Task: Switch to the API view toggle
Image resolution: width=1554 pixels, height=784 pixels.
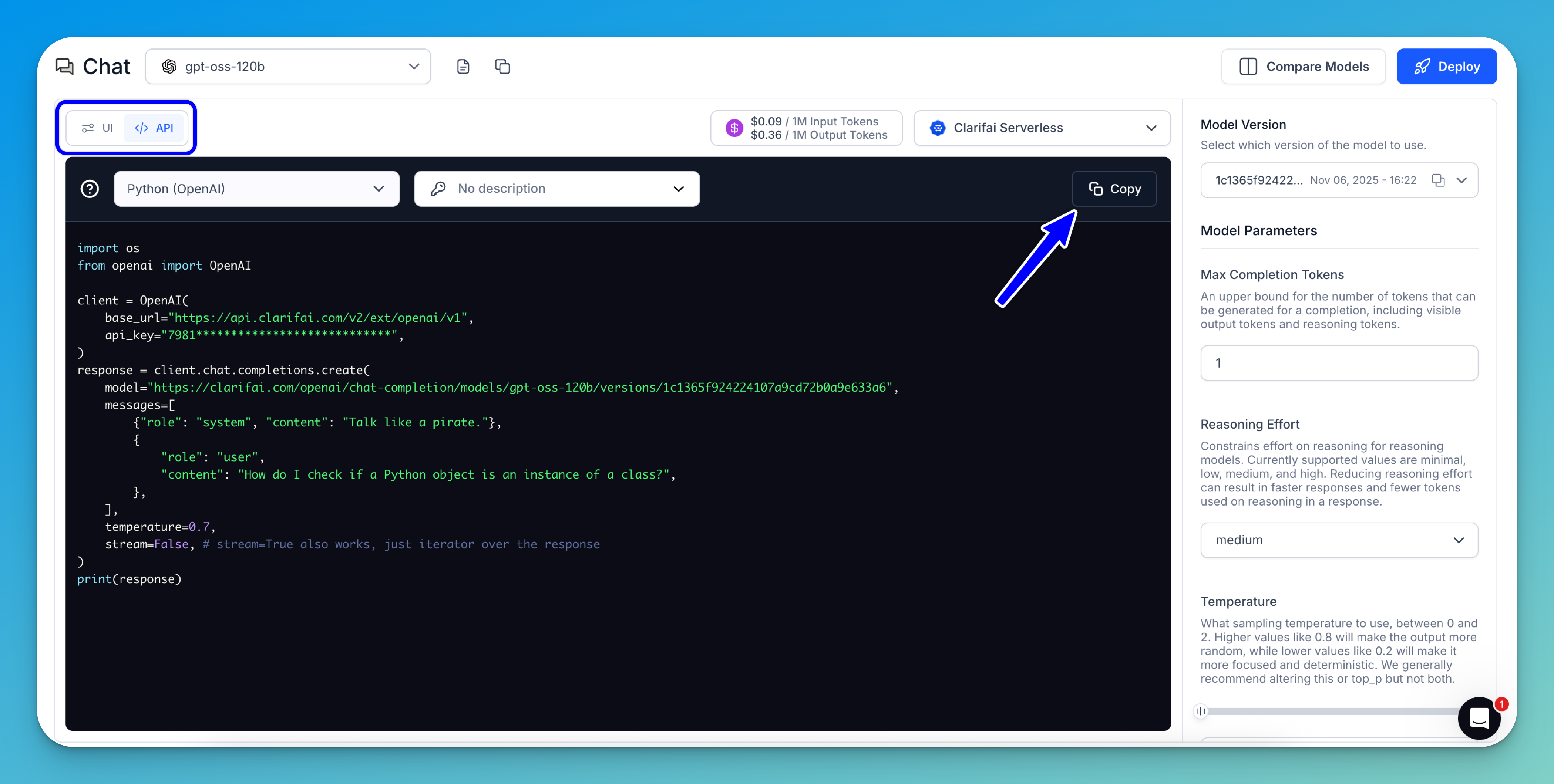Action: pyautogui.click(x=154, y=128)
